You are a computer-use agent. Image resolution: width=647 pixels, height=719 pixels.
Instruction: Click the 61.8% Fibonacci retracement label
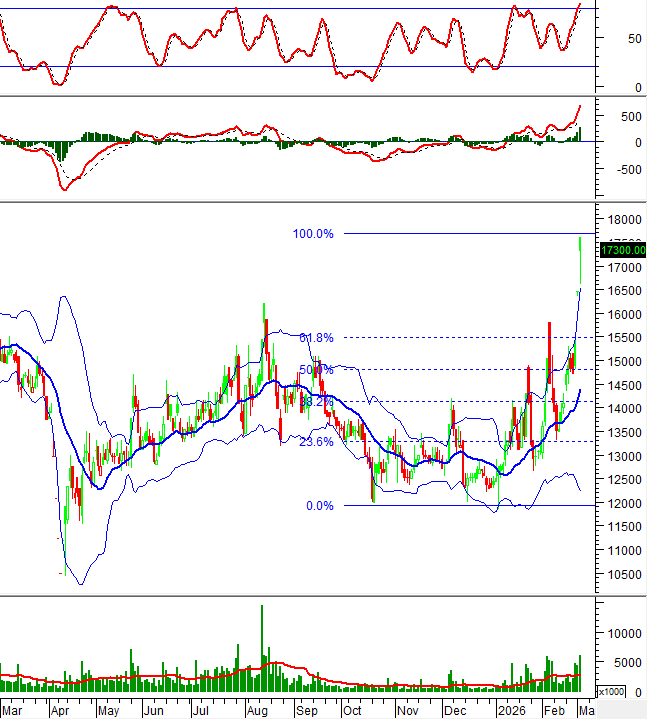pos(316,338)
